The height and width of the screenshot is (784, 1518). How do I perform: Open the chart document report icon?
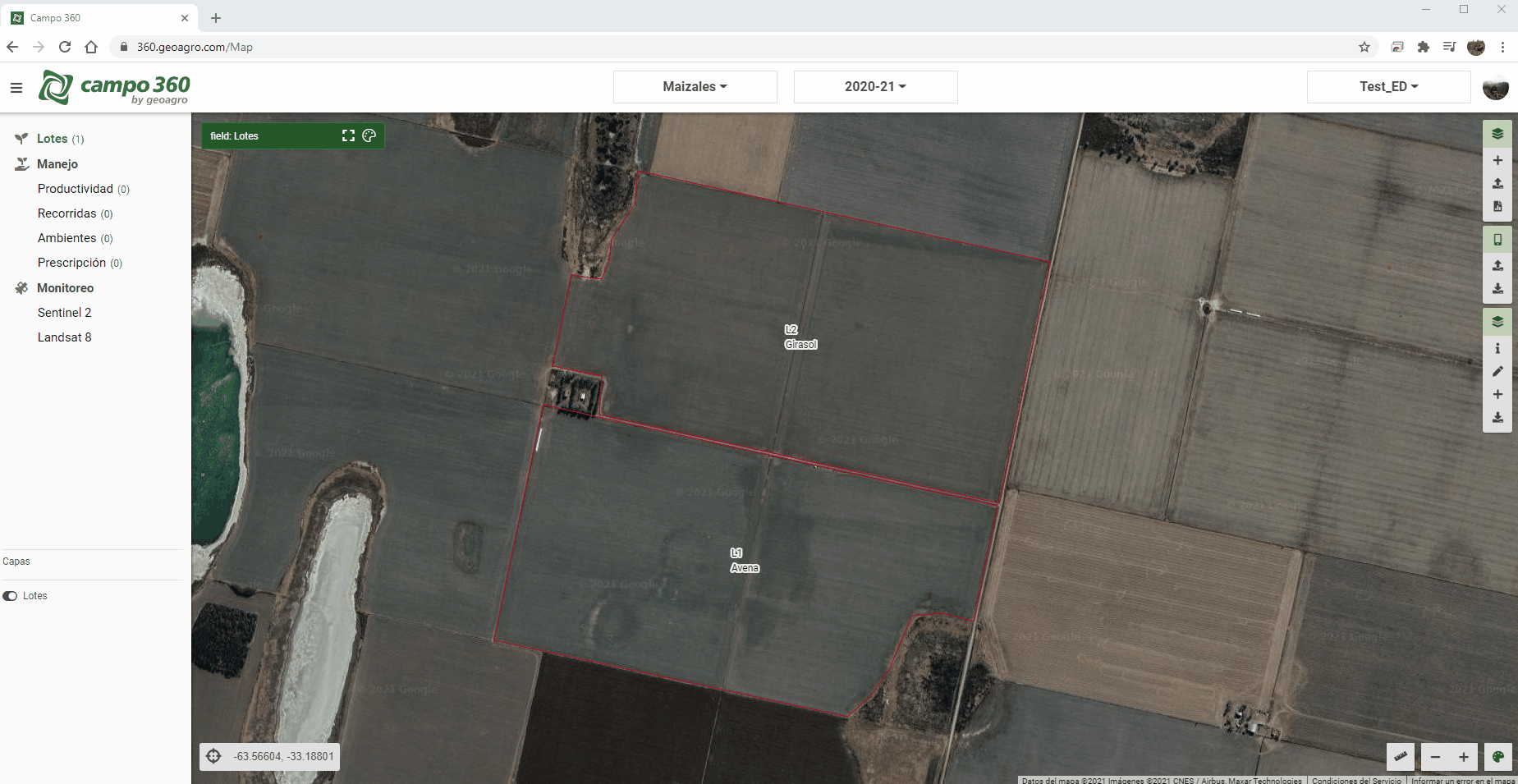[x=1497, y=206]
